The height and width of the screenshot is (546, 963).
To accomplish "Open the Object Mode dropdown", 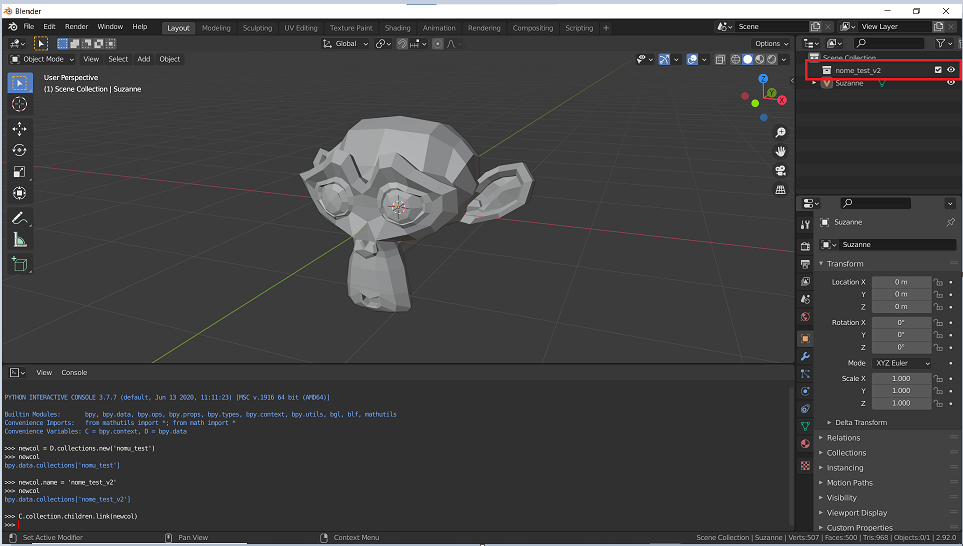I will (x=42, y=60).
